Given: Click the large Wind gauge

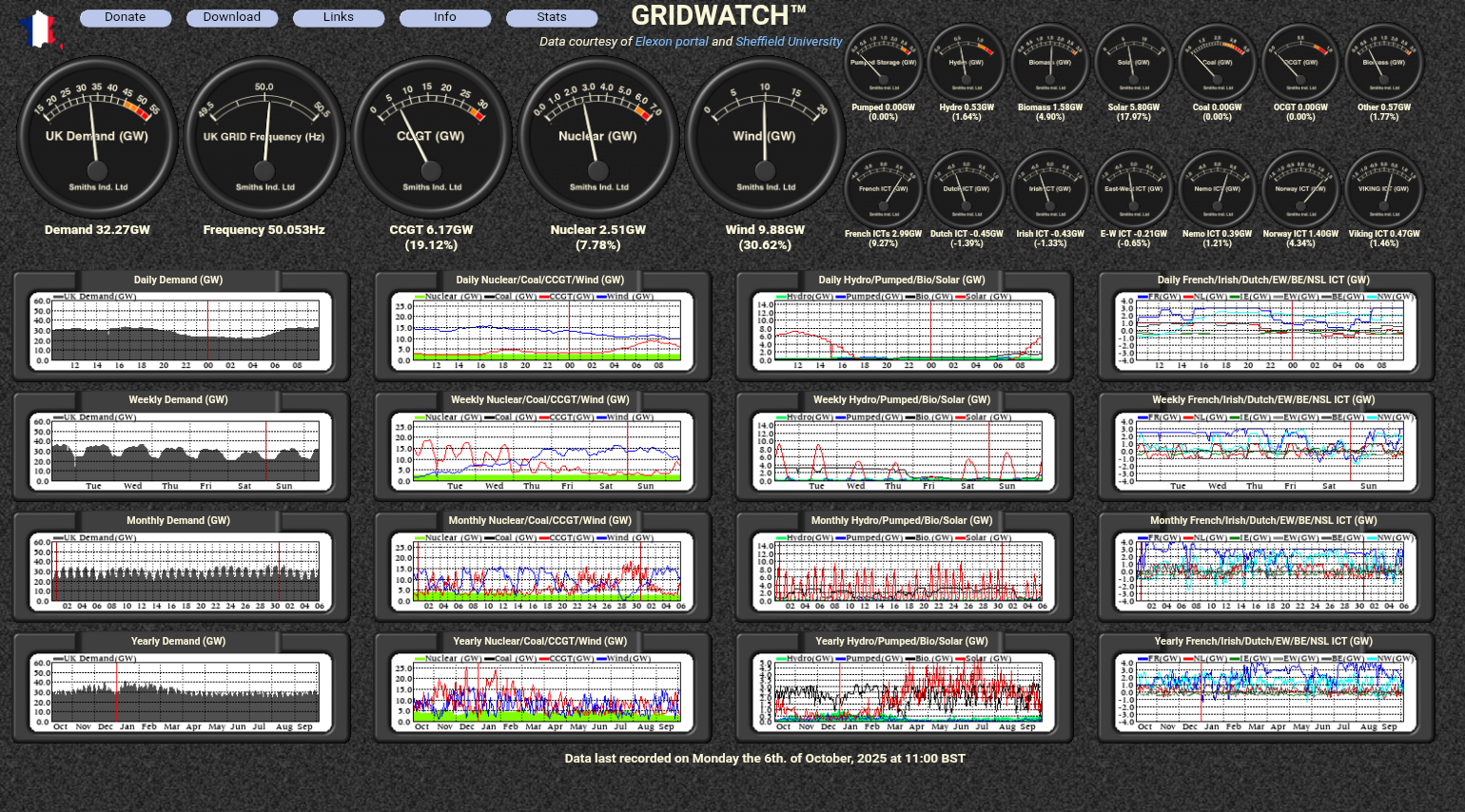Looking at the screenshot, I should [765, 137].
